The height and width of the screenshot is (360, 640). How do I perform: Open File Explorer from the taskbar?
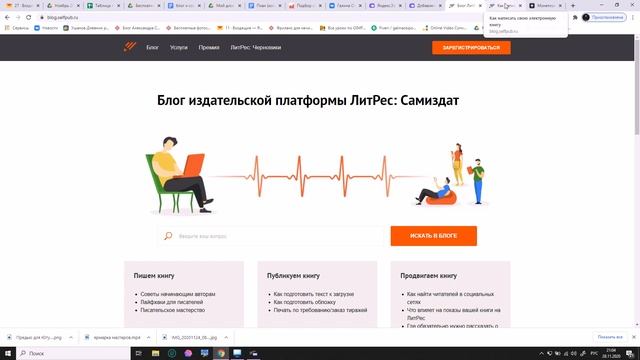click(156, 353)
